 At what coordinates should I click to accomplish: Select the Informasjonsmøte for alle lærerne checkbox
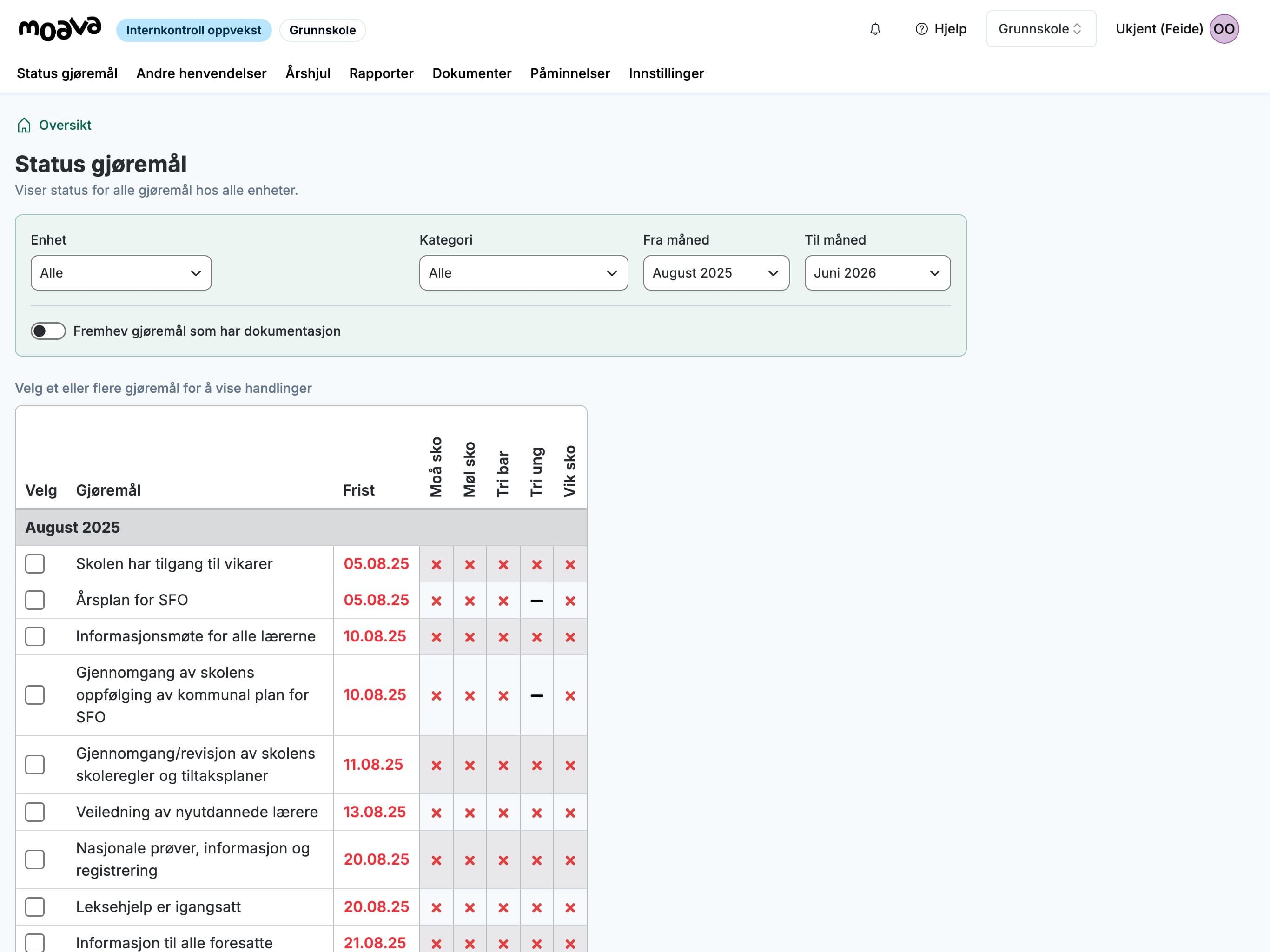35,636
